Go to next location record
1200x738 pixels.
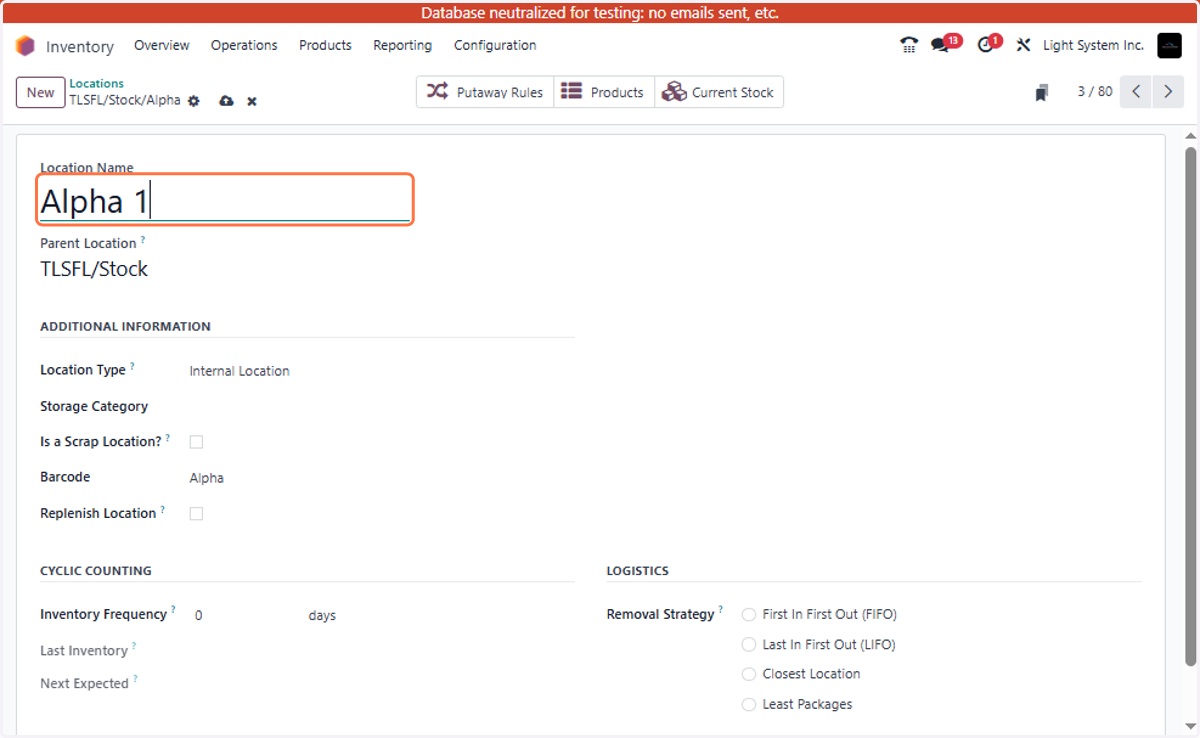click(x=1168, y=91)
